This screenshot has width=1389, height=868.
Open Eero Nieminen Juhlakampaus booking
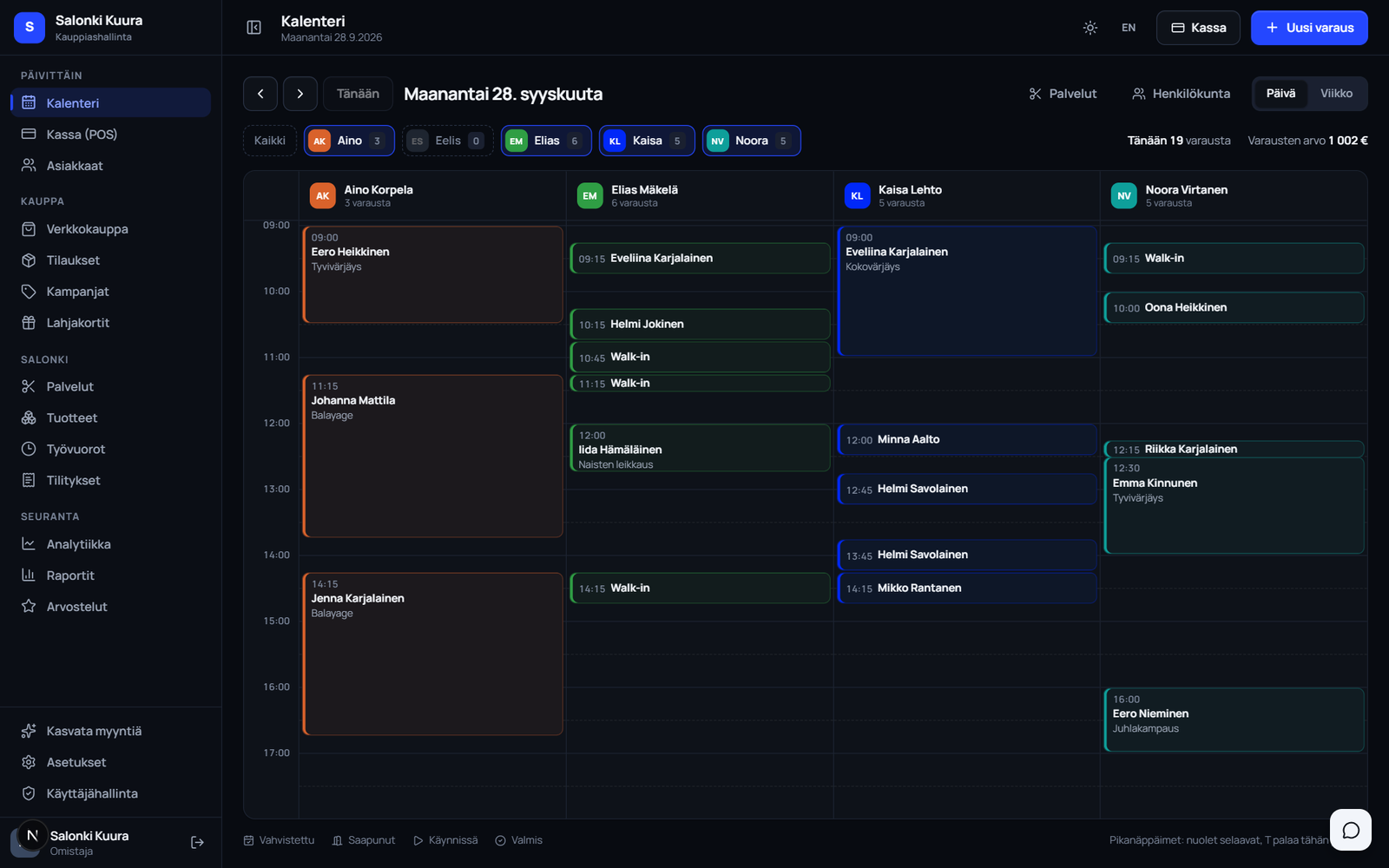point(1234,720)
